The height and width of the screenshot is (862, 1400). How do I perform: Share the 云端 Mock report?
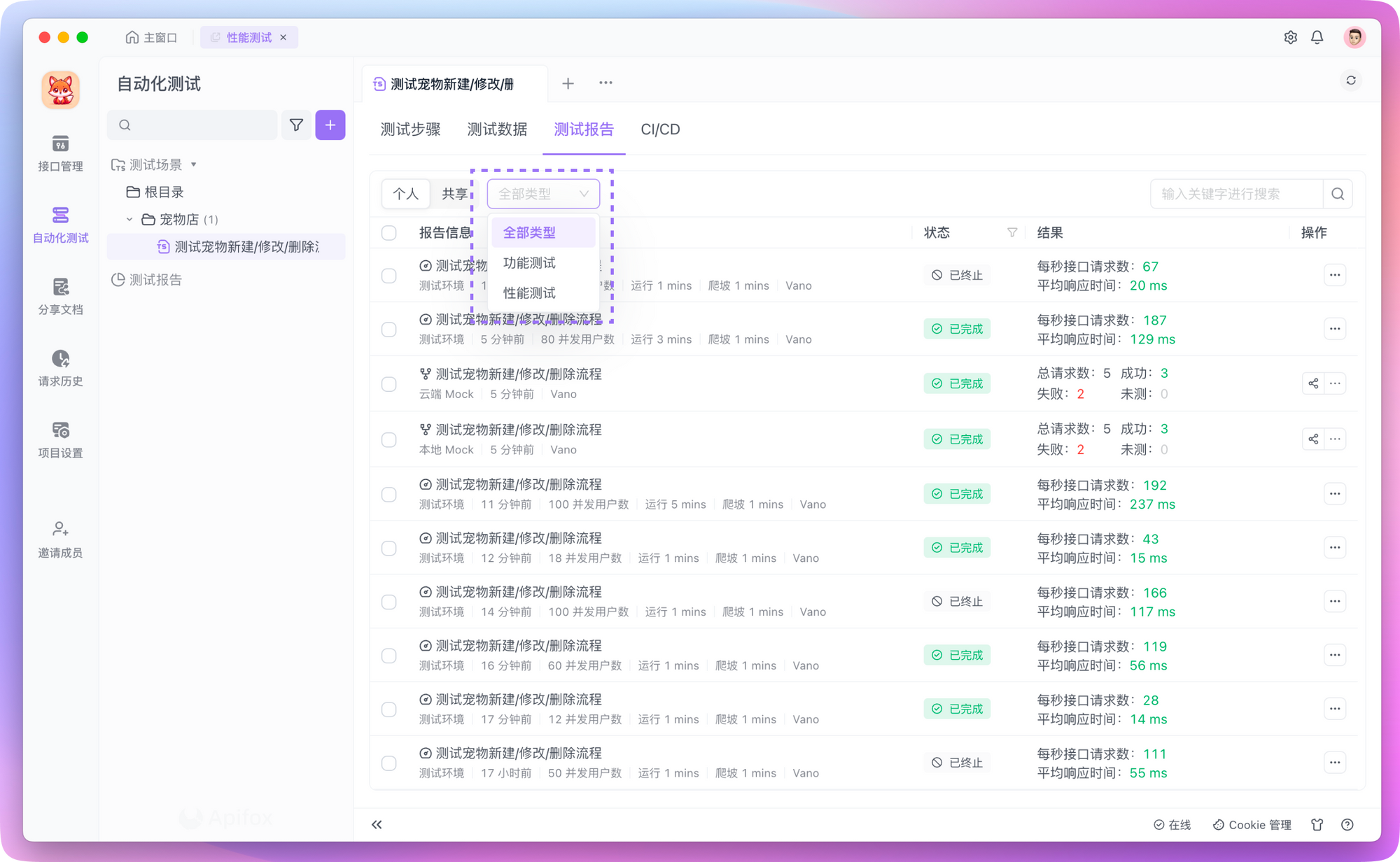click(1313, 383)
